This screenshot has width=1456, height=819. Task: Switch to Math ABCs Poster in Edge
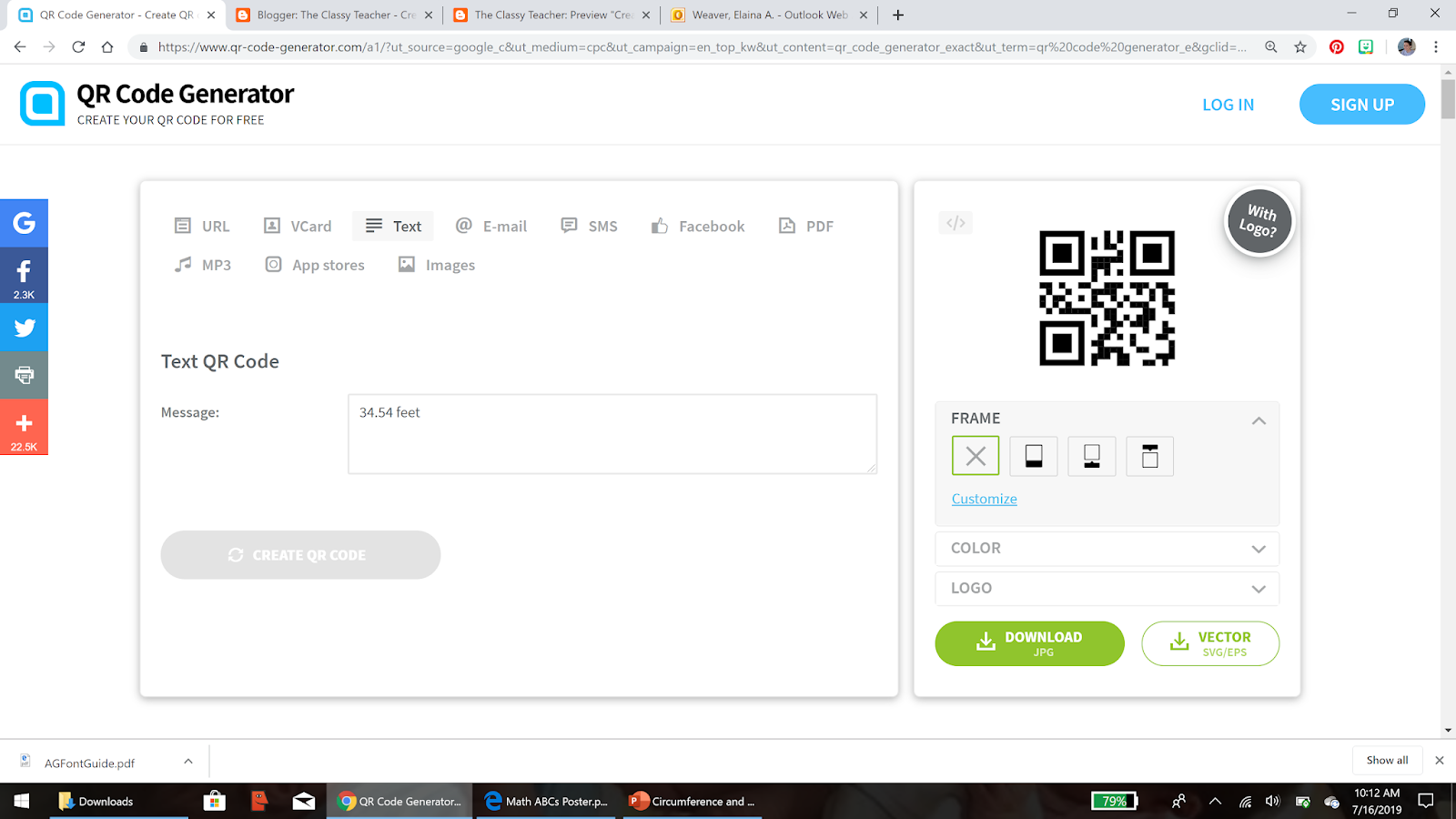point(546,801)
